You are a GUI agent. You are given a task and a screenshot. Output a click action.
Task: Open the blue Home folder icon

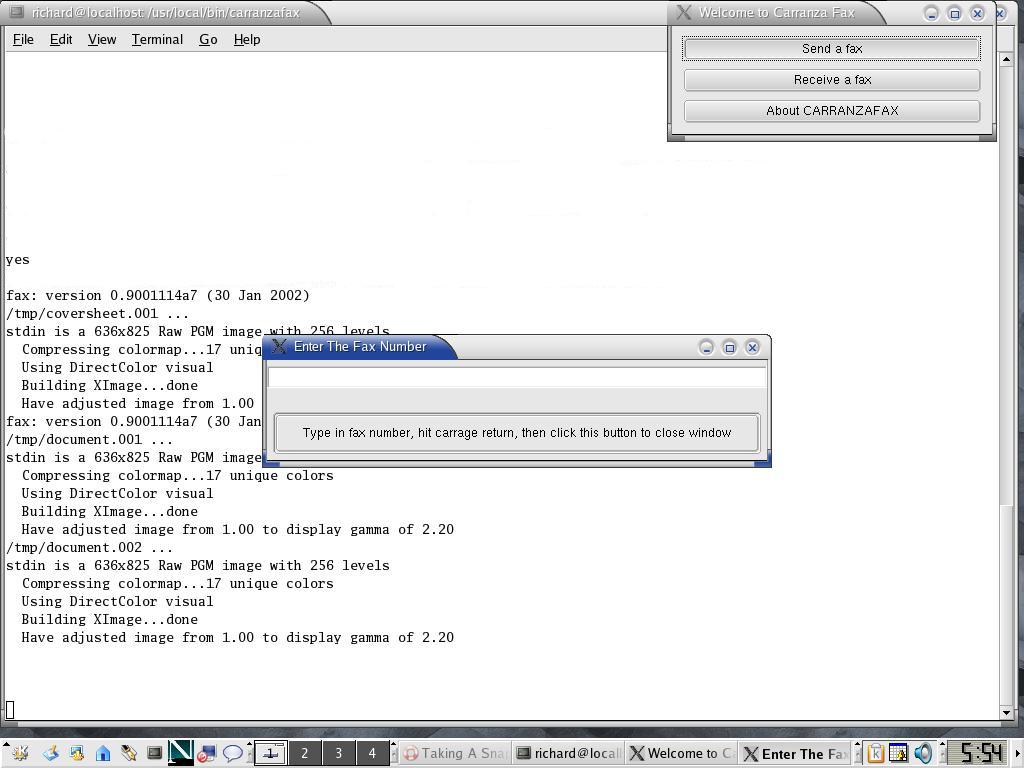click(103, 753)
